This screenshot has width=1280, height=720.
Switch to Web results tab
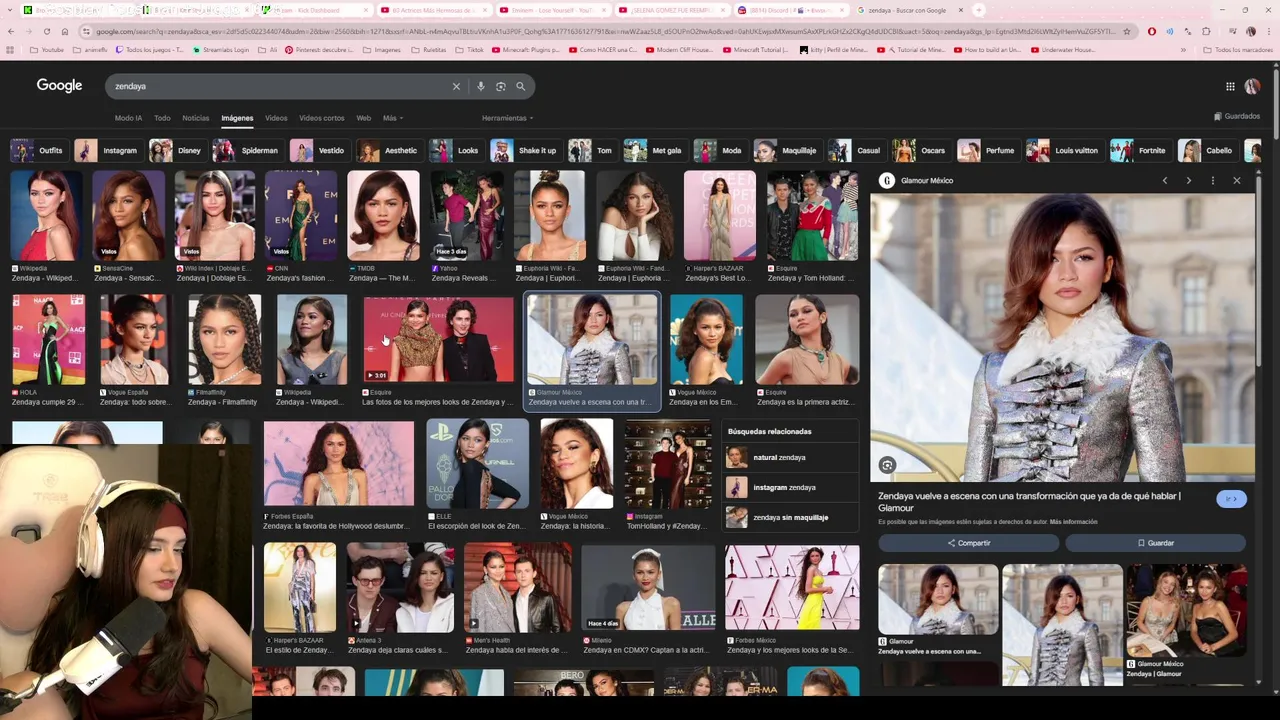(364, 118)
